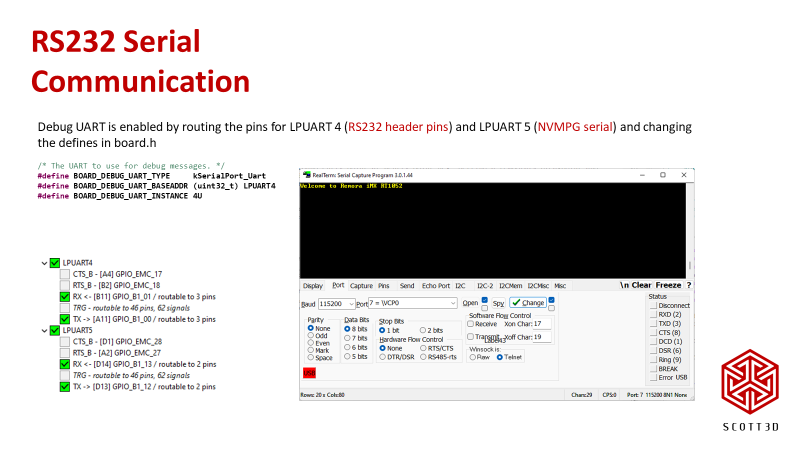The height and width of the screenshot is (450, 800).
Task: Open the I2C-2 tab
Action: coord(485,286)
